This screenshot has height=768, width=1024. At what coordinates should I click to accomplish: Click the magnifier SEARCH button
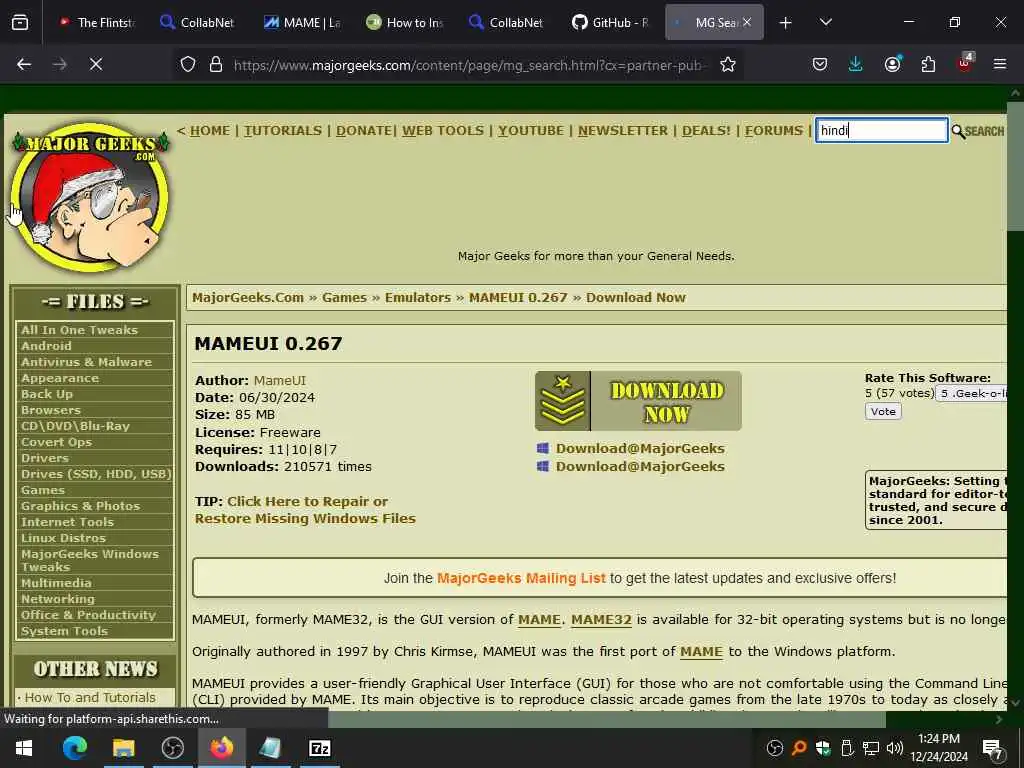point(978,131)
